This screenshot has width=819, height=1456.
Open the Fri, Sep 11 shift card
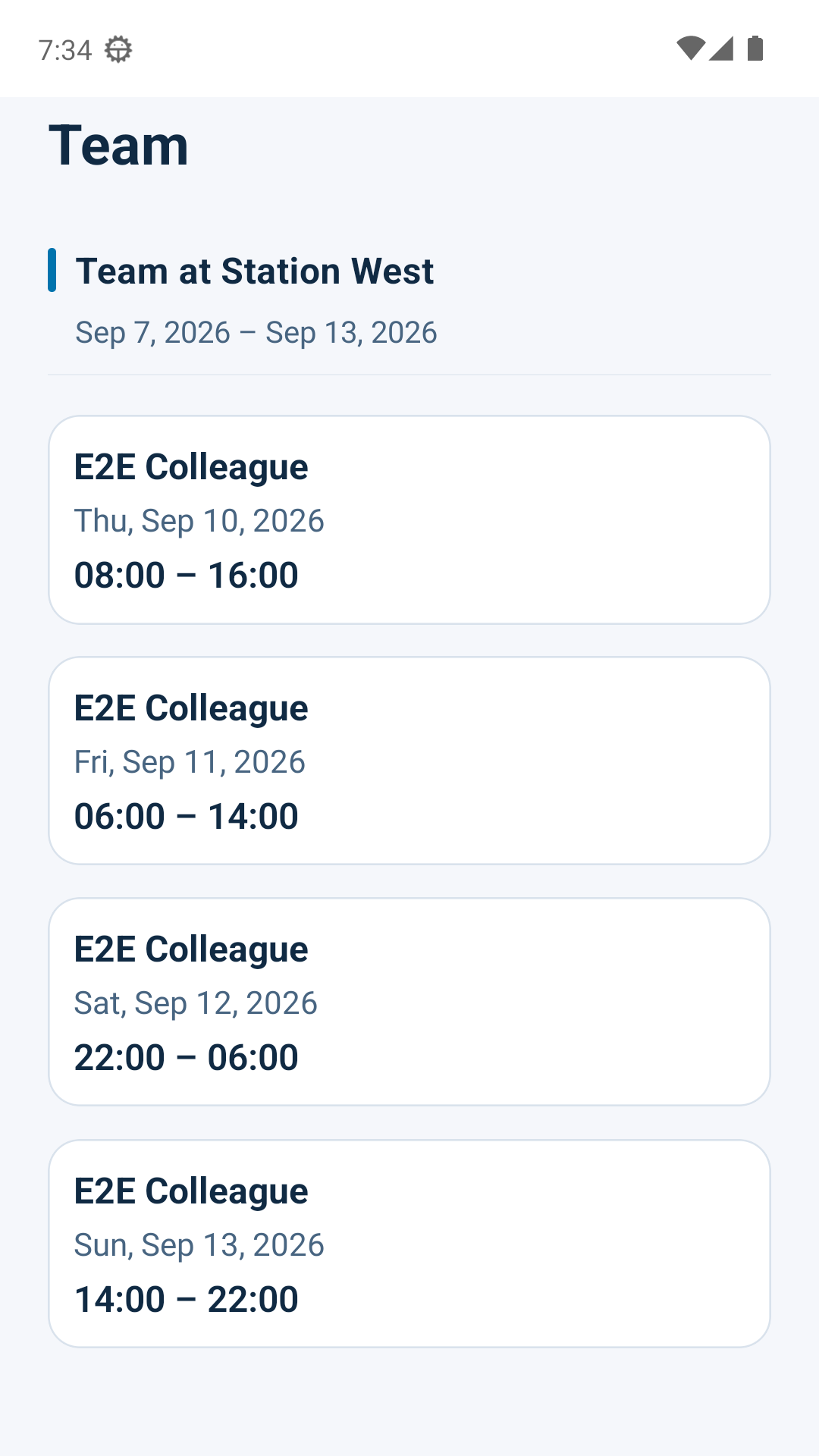409,761
